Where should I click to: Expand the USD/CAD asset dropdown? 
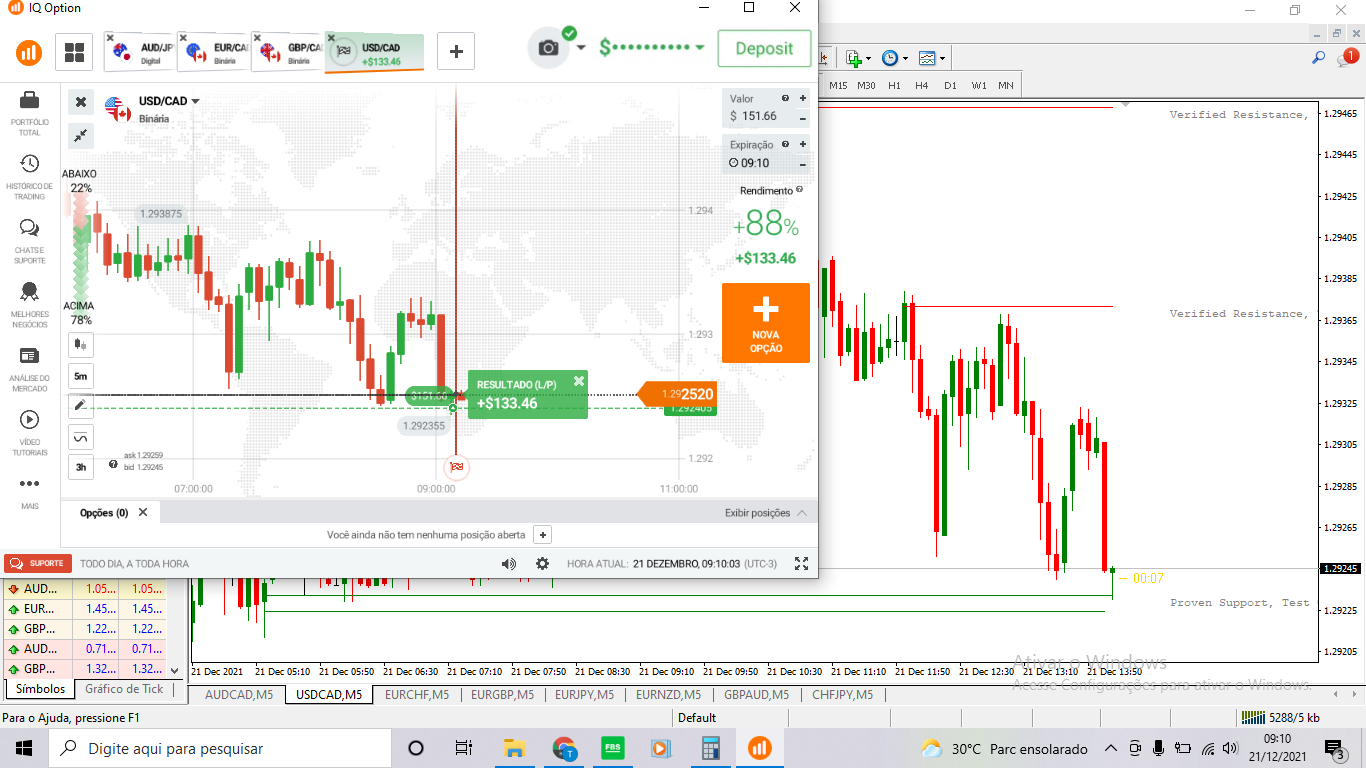tap(196, 101)
